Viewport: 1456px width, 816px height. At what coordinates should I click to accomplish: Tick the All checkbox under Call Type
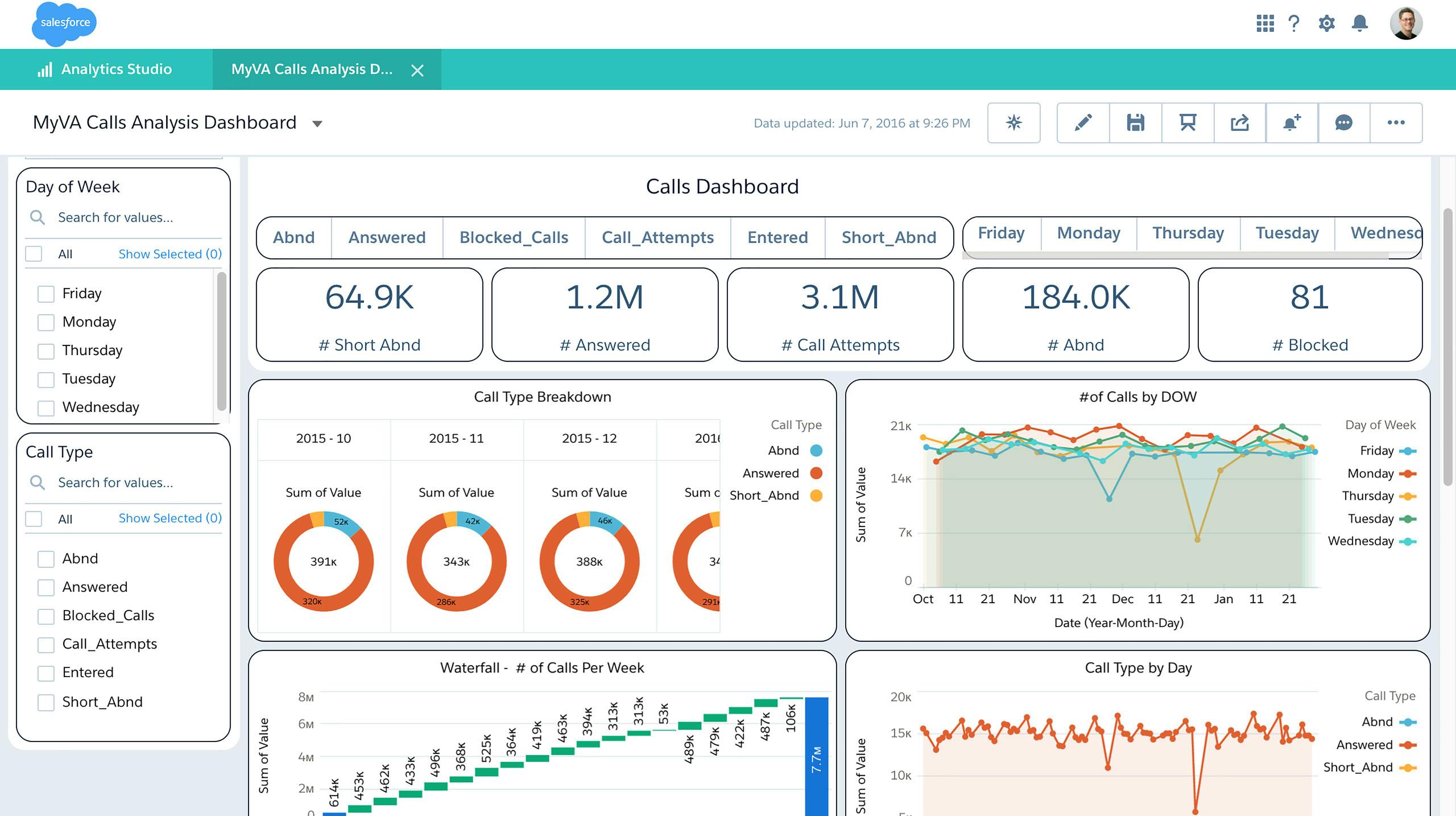(34, 519)
